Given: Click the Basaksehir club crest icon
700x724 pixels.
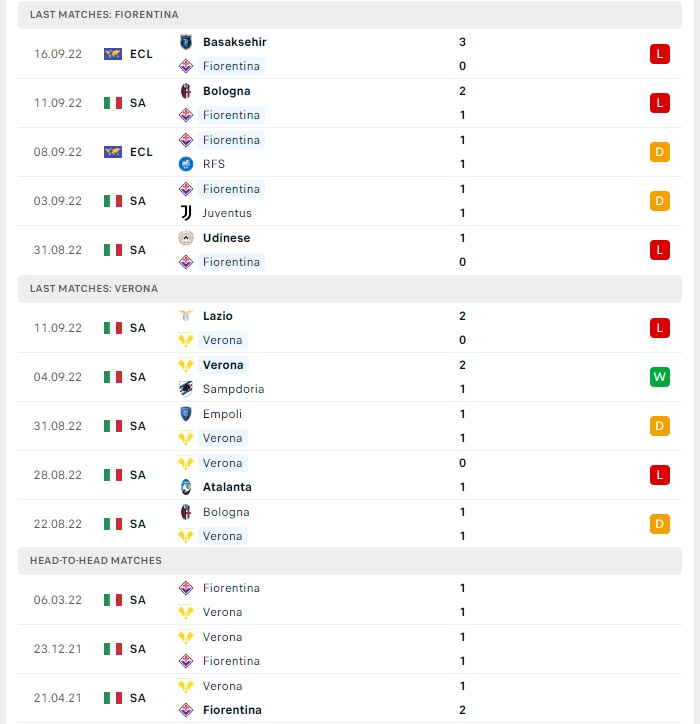Looking at the screenshot, I should [x=186, y=42].
